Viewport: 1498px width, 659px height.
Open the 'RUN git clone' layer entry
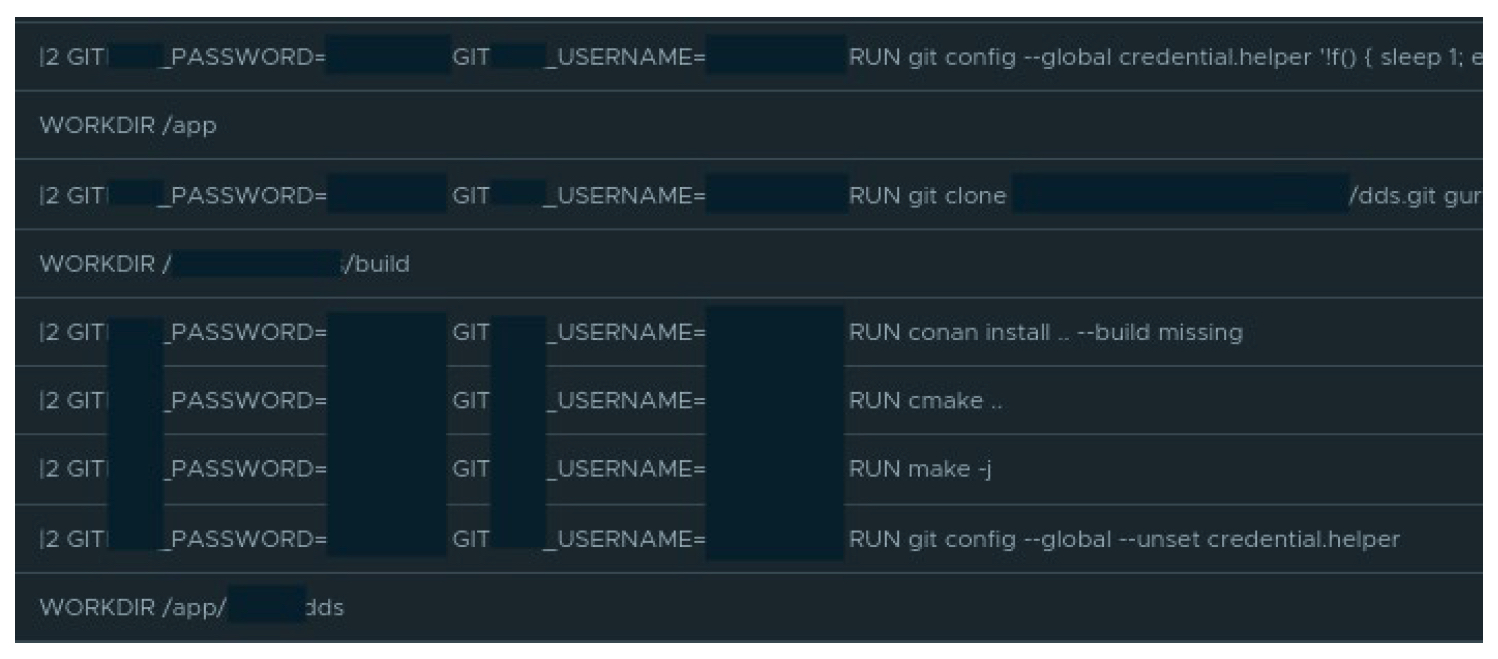[x=927, y=197]
